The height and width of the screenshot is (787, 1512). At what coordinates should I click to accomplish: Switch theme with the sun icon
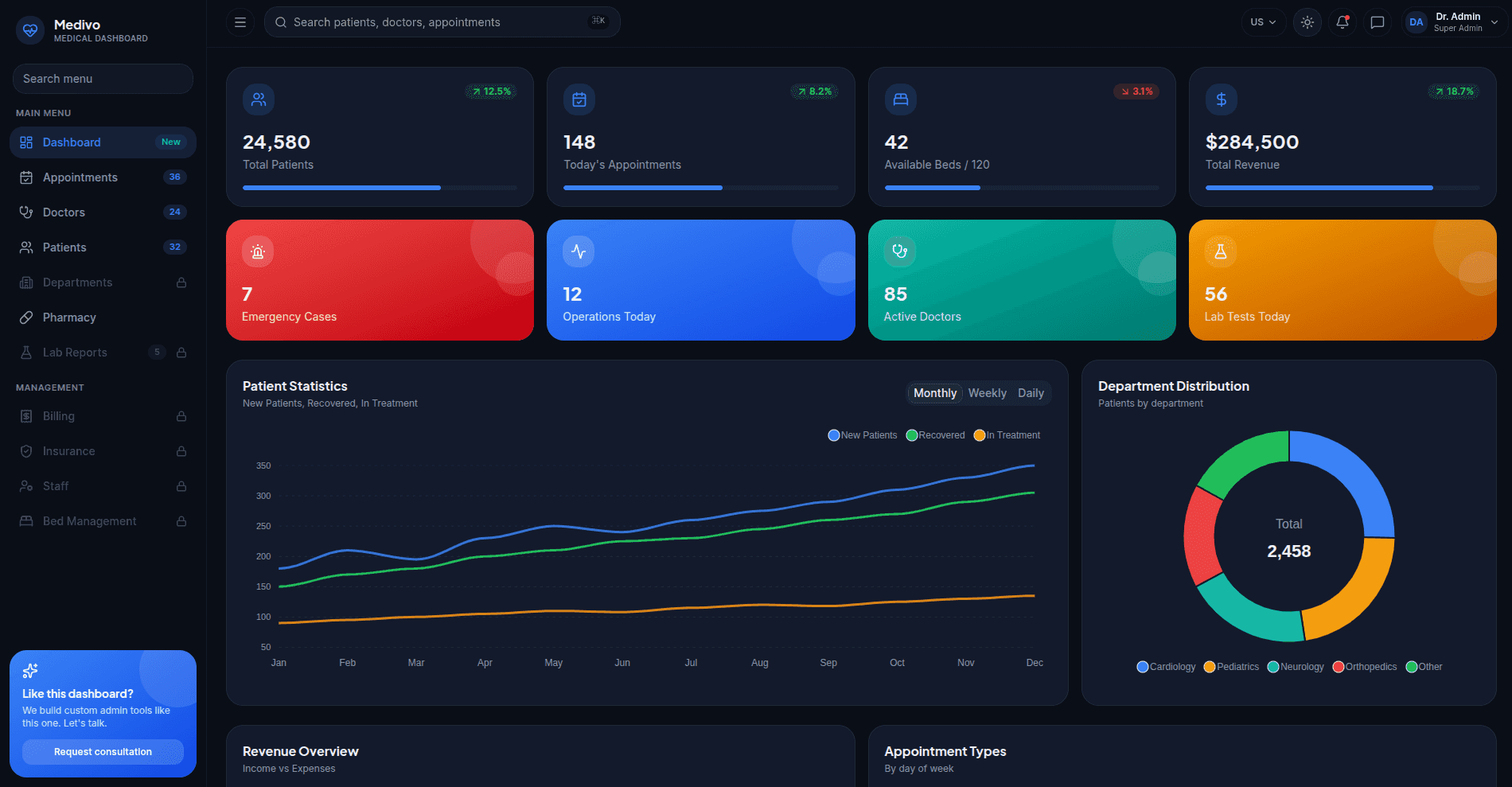(x=1307, y=22)
